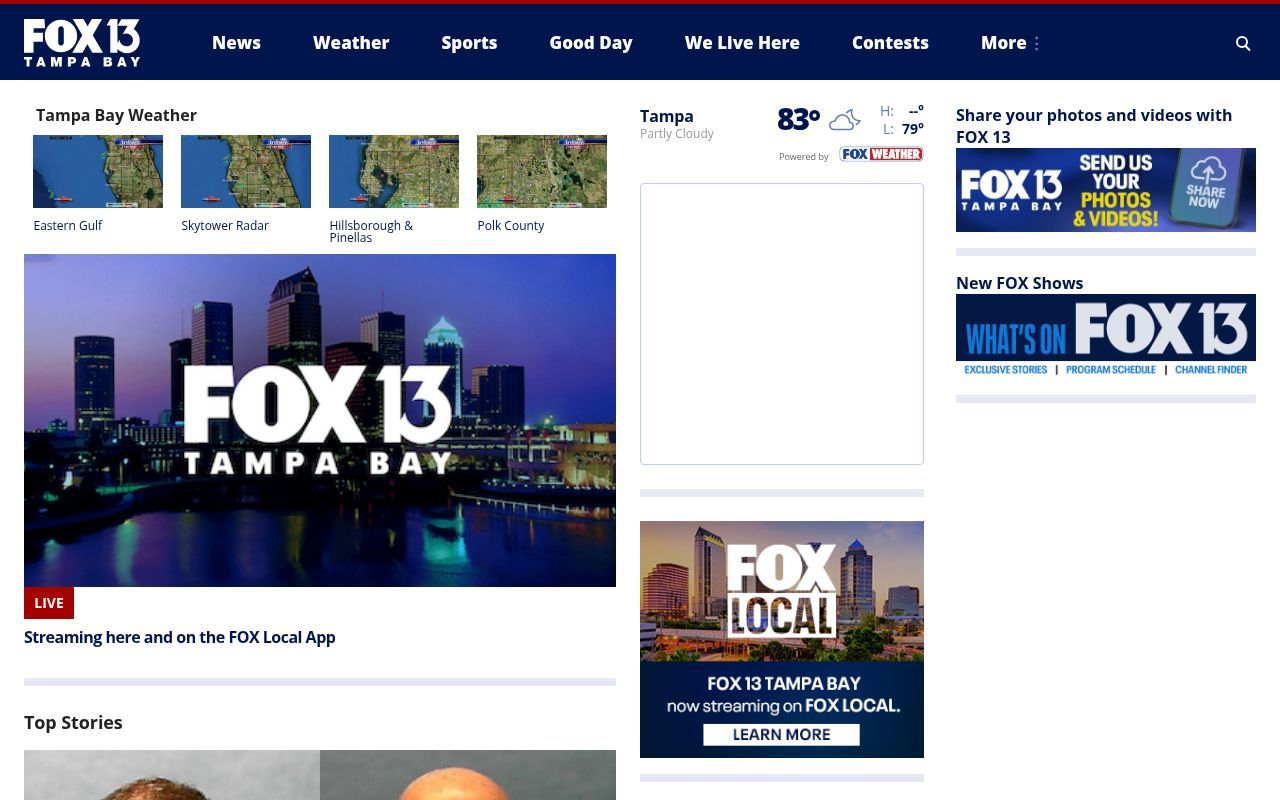Go to Good Day section
1280x800 pixels.
(x=591, y=43)
